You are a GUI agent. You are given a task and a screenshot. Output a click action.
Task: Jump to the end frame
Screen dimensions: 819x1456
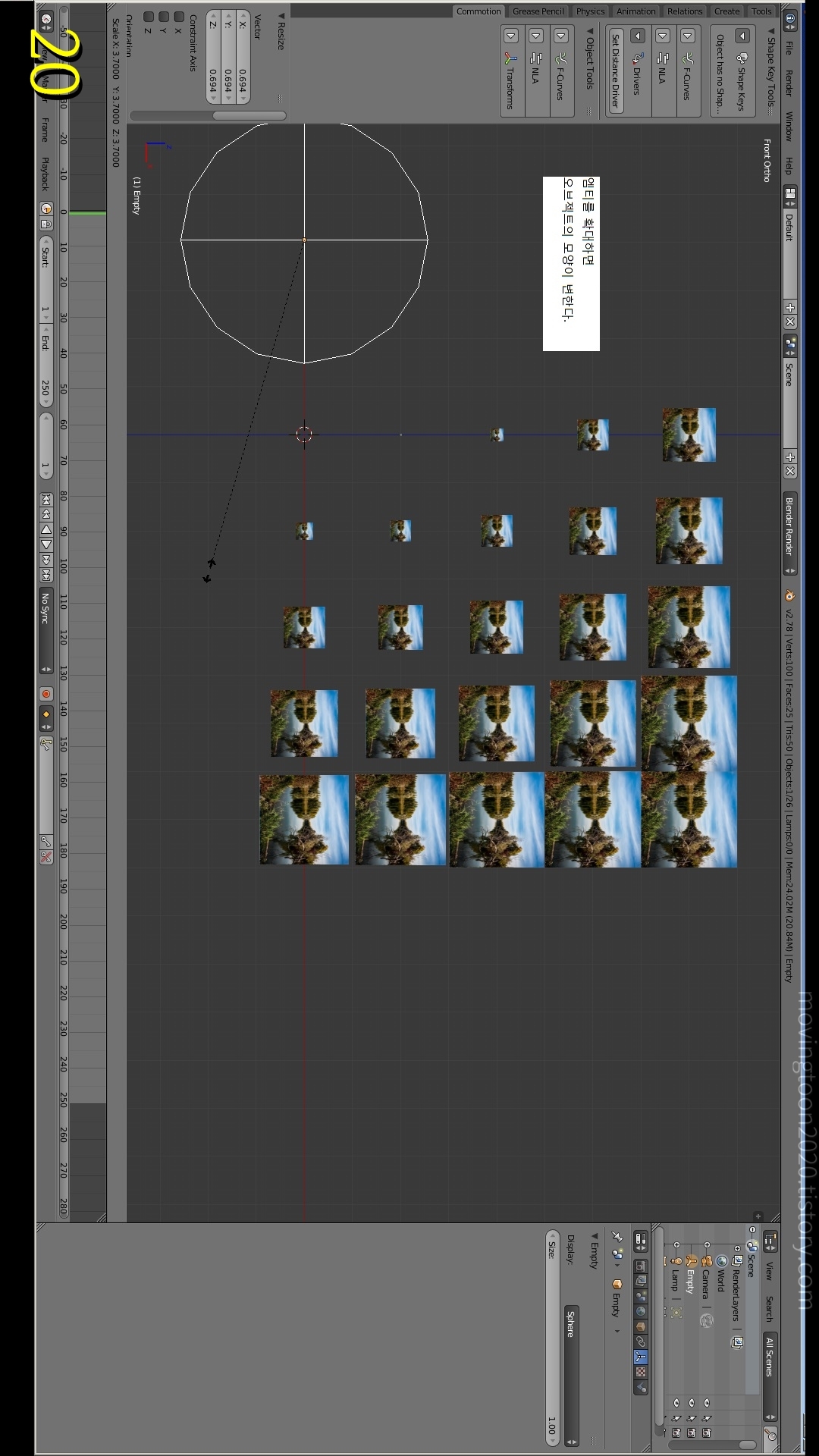[x=46, y=575]
